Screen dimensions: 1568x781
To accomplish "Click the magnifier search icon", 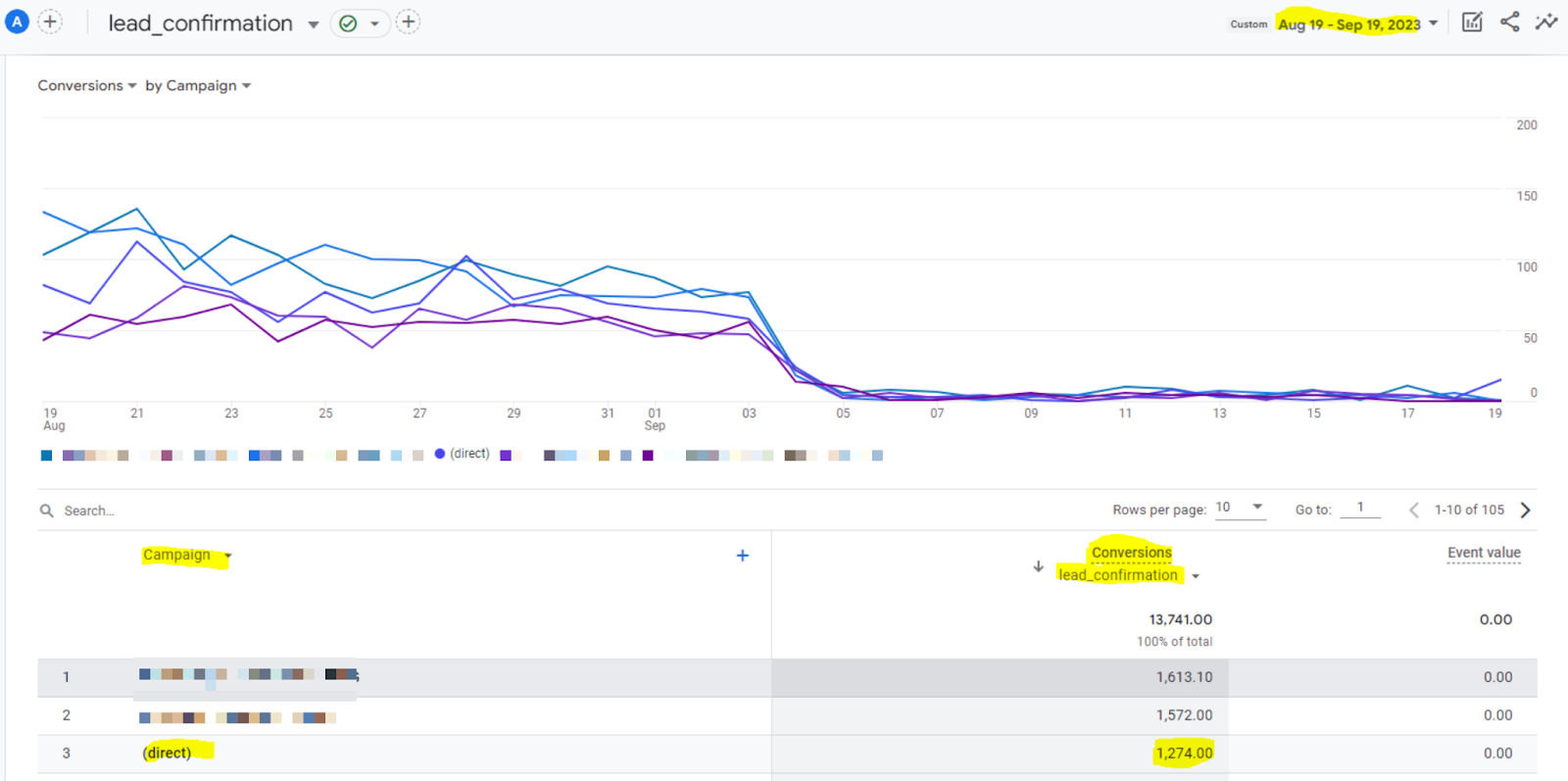I will [x=46, y=511].
